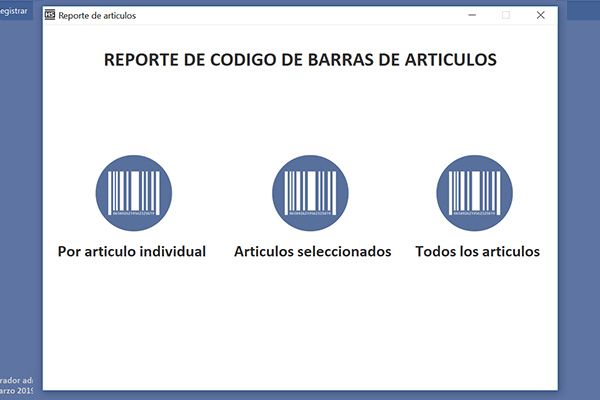Click the app icon in the title bar

click(x=50, y=16)
